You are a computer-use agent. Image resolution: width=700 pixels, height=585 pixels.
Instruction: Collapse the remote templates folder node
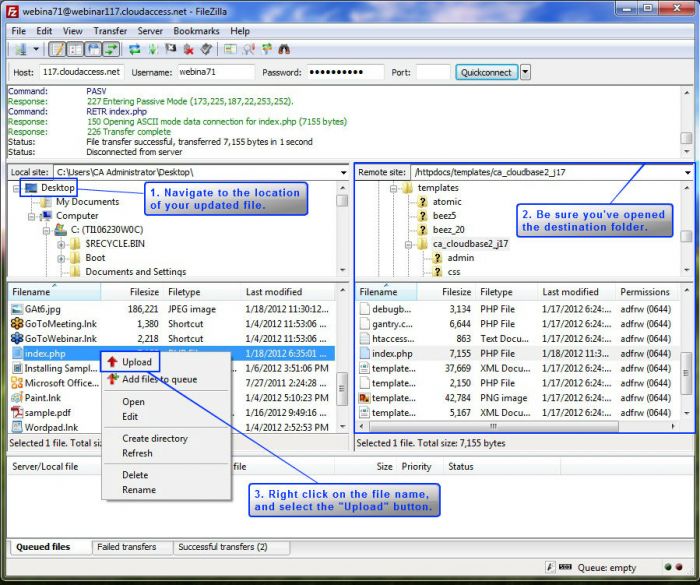click(x=393, y=188)
